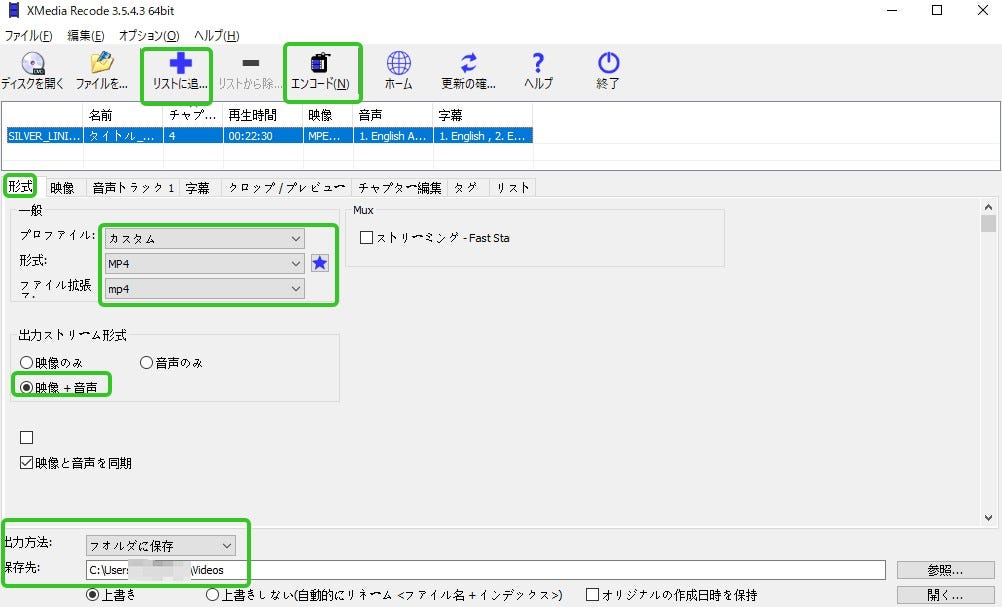The height and width of the screenshot is (607, 1002).
Task: Click the blue star favorite icon
Action: [x=320, y=263]
